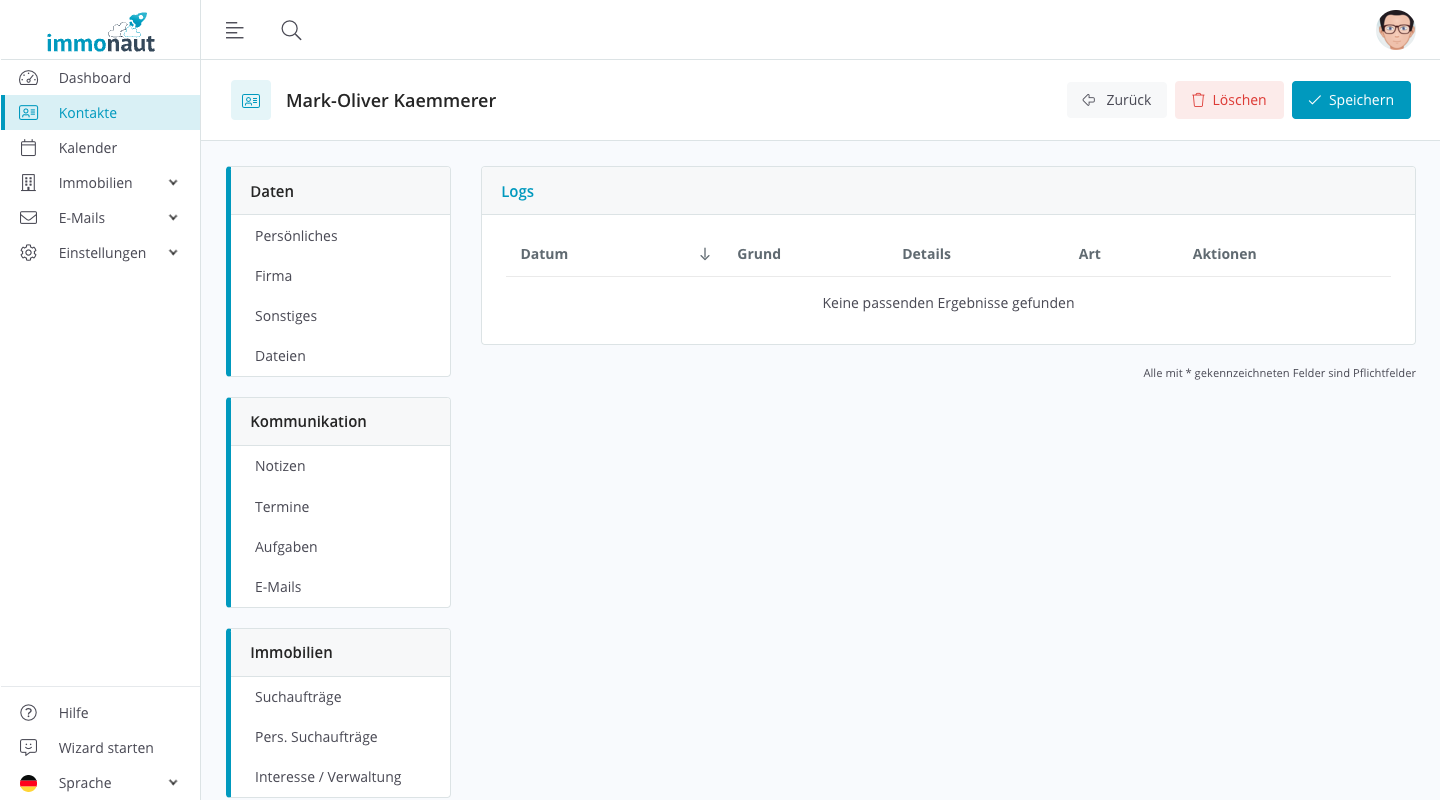The image size is (1440, 800).
Task: Click the contact card icon beside name
Action: pos(251,100)
